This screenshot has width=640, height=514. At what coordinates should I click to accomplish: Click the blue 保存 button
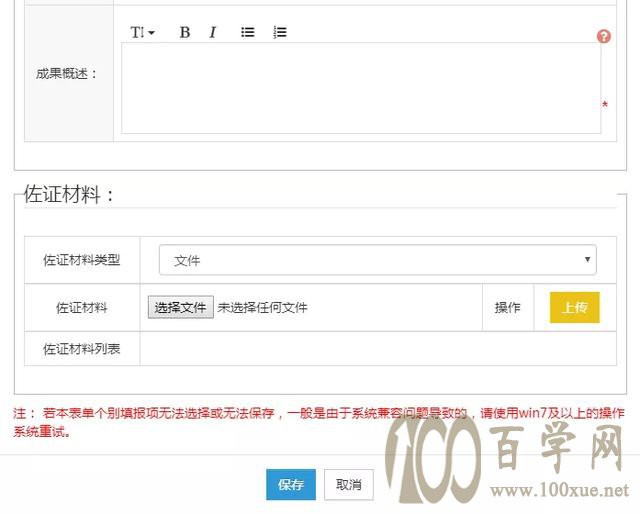[291, 485]
